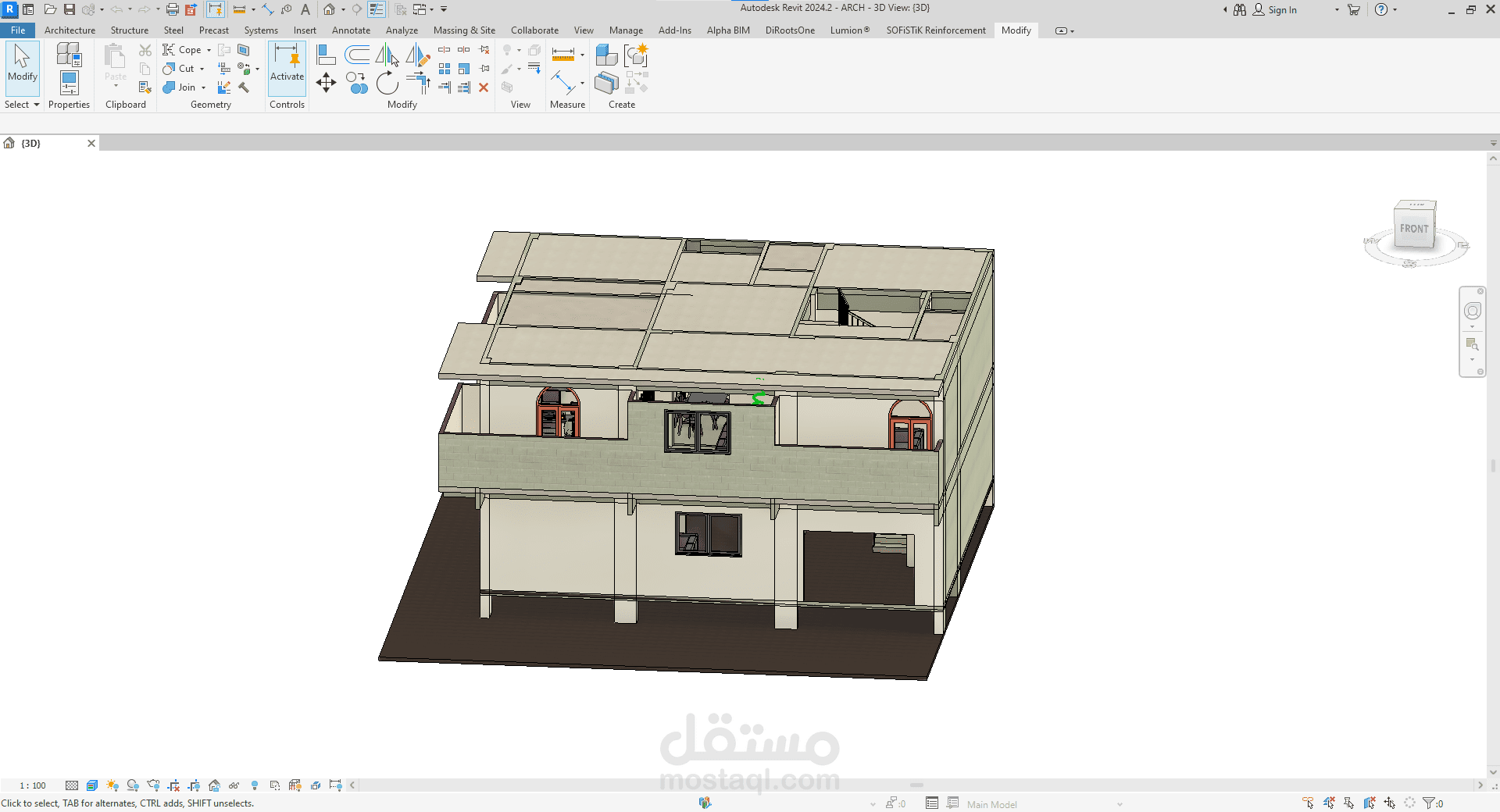Click the Zoom Region icon on navigation bar

[1473, 344]
